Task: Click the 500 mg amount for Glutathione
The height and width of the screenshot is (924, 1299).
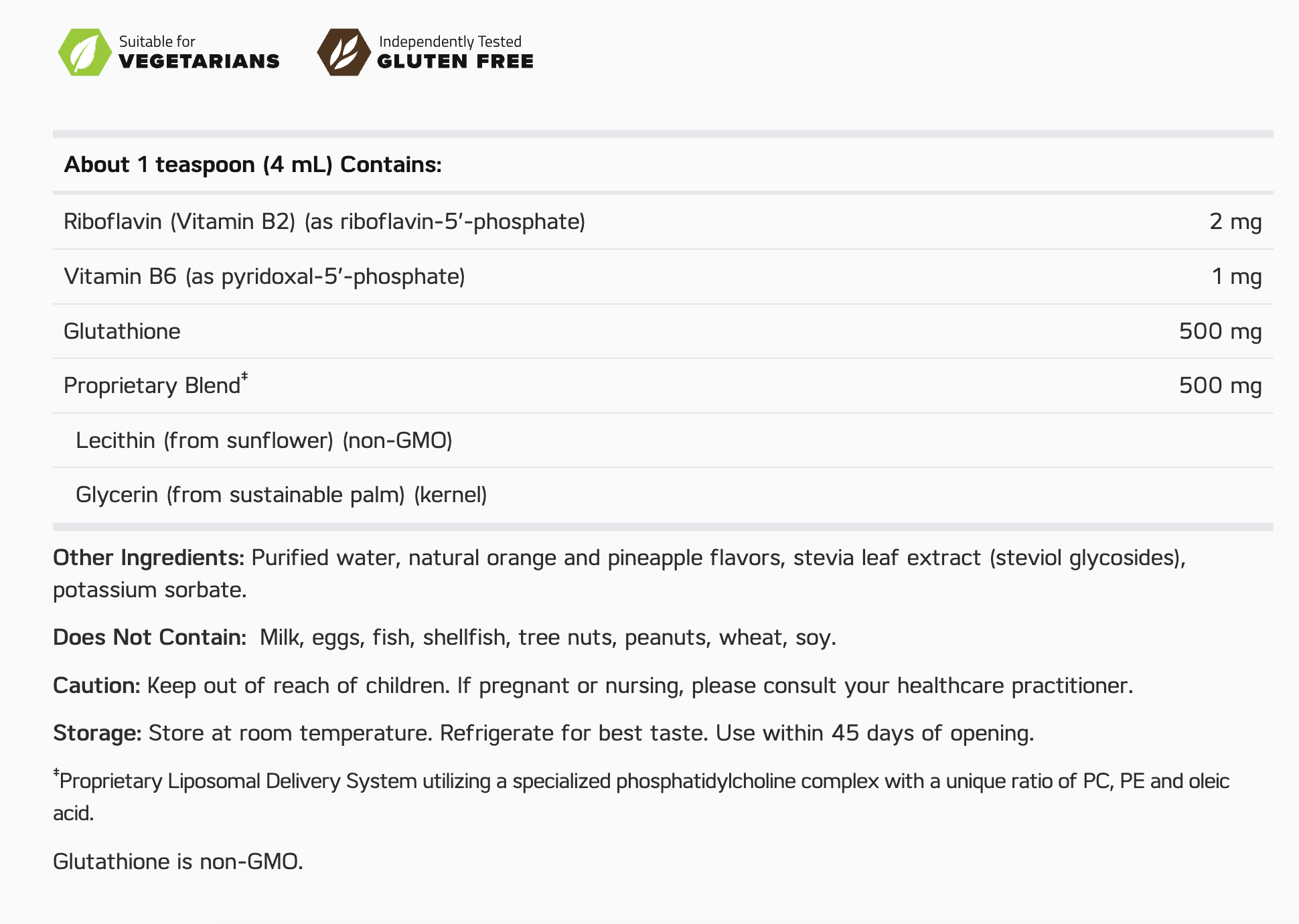Action: (1220, 331)
